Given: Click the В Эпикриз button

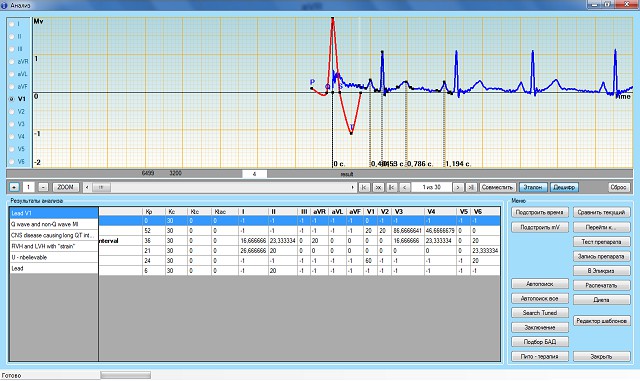Looking at the screenshot, I should pyautogui.click(x=601, y=271).
